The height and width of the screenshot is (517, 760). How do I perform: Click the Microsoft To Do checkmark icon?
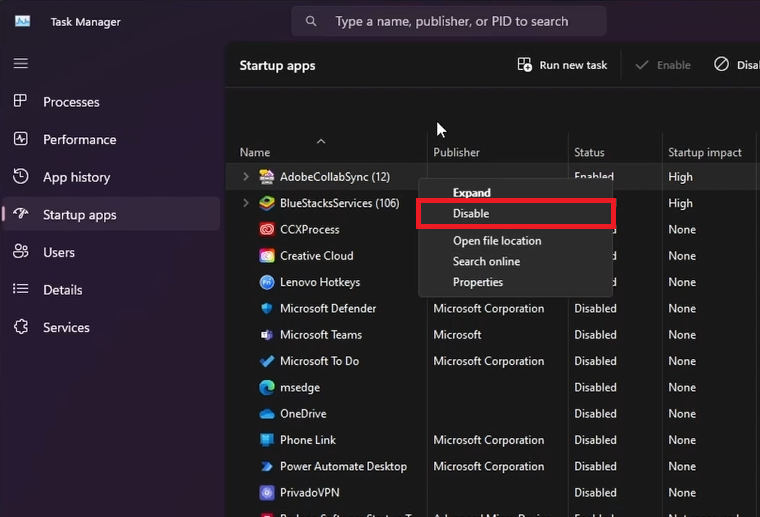coord(267,361)
